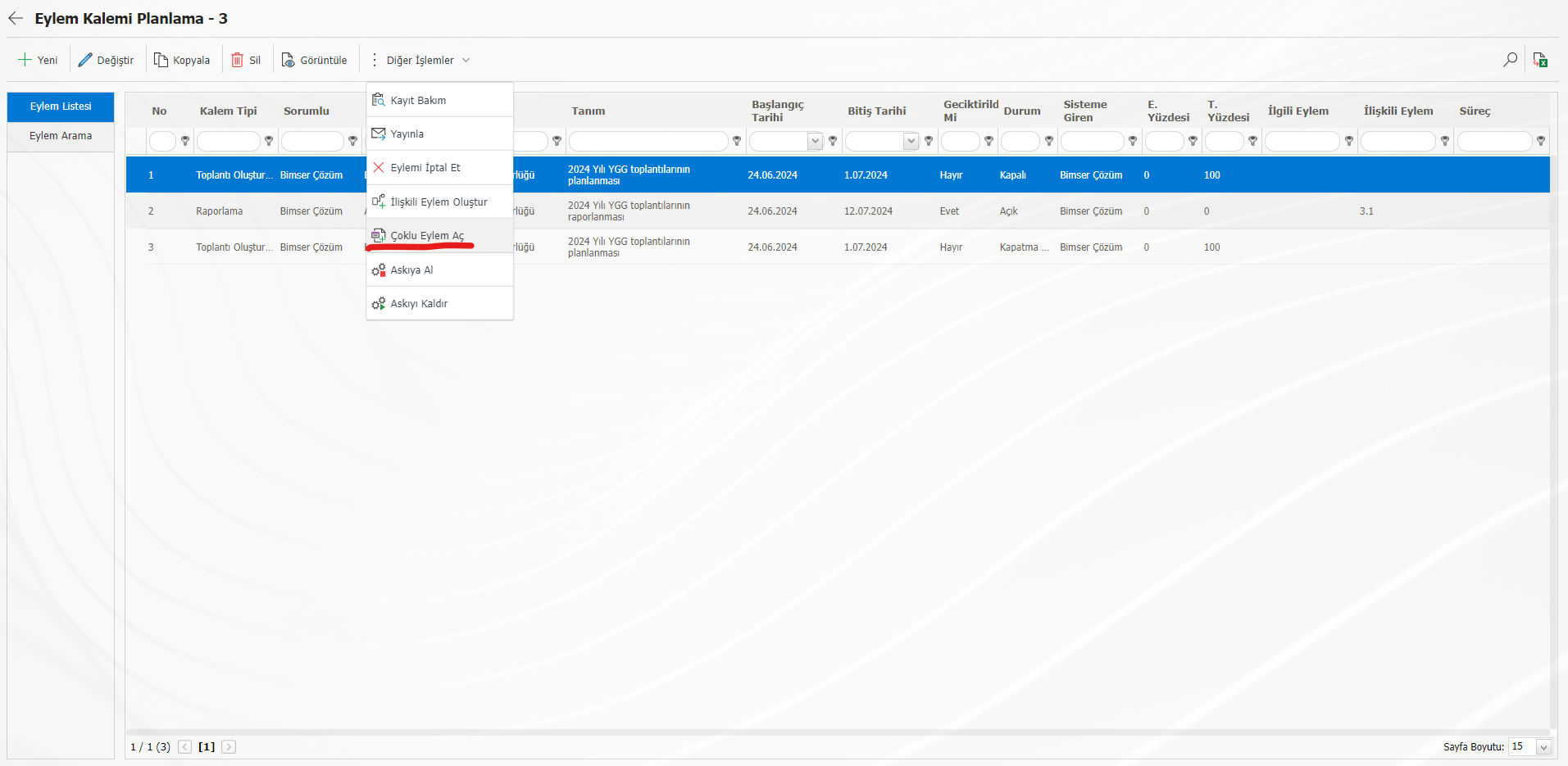Go to previous page with left arrow
The height and width of the screenshot is (766, 1568).
185,747
